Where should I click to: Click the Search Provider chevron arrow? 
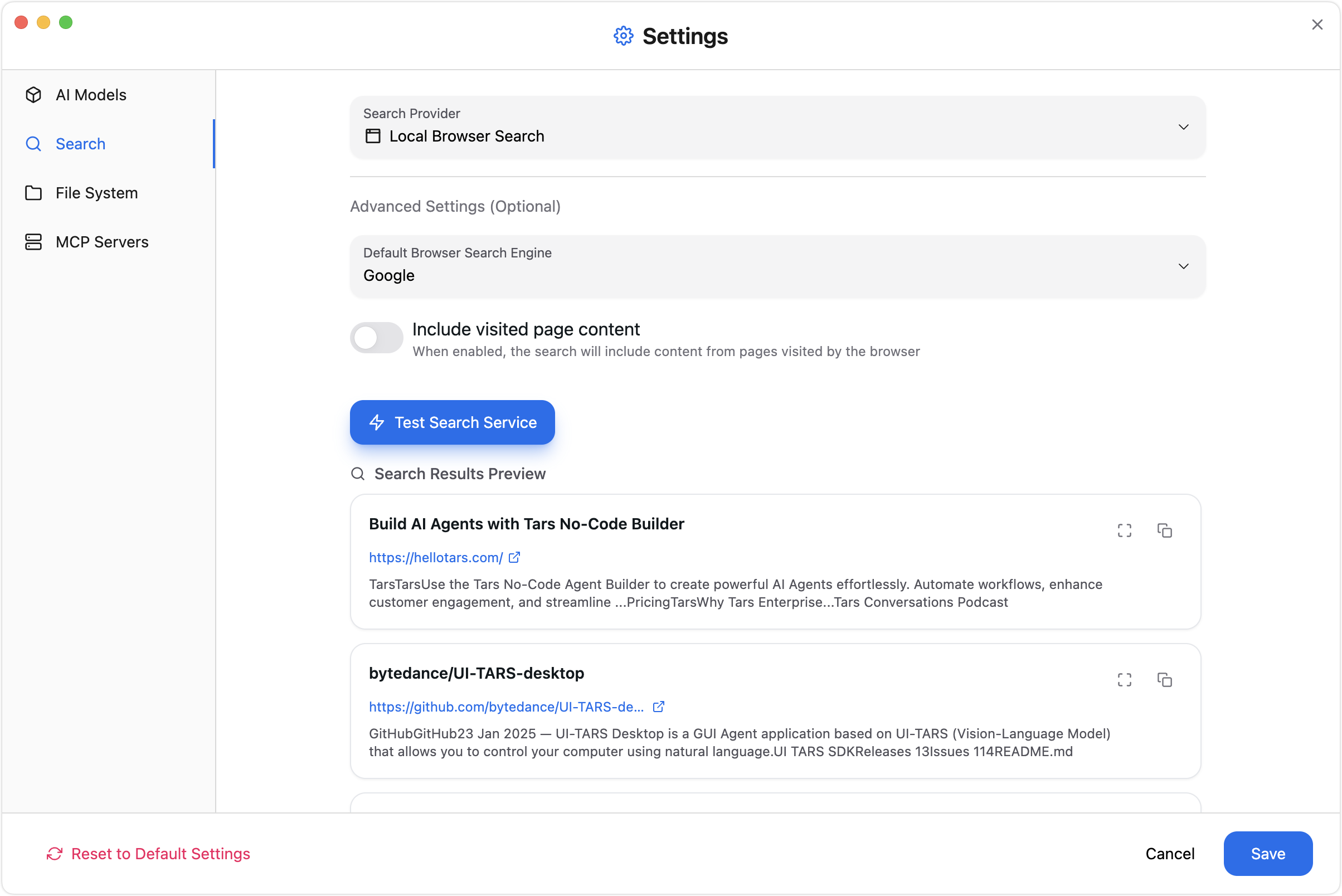[1183, 127]
